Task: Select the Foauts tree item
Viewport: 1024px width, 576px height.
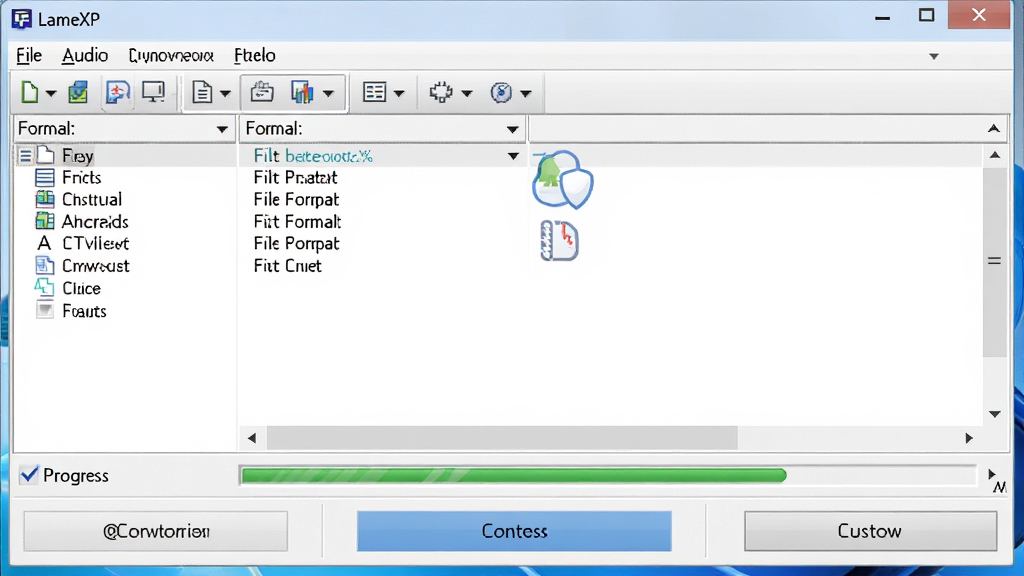Action: 84,311
